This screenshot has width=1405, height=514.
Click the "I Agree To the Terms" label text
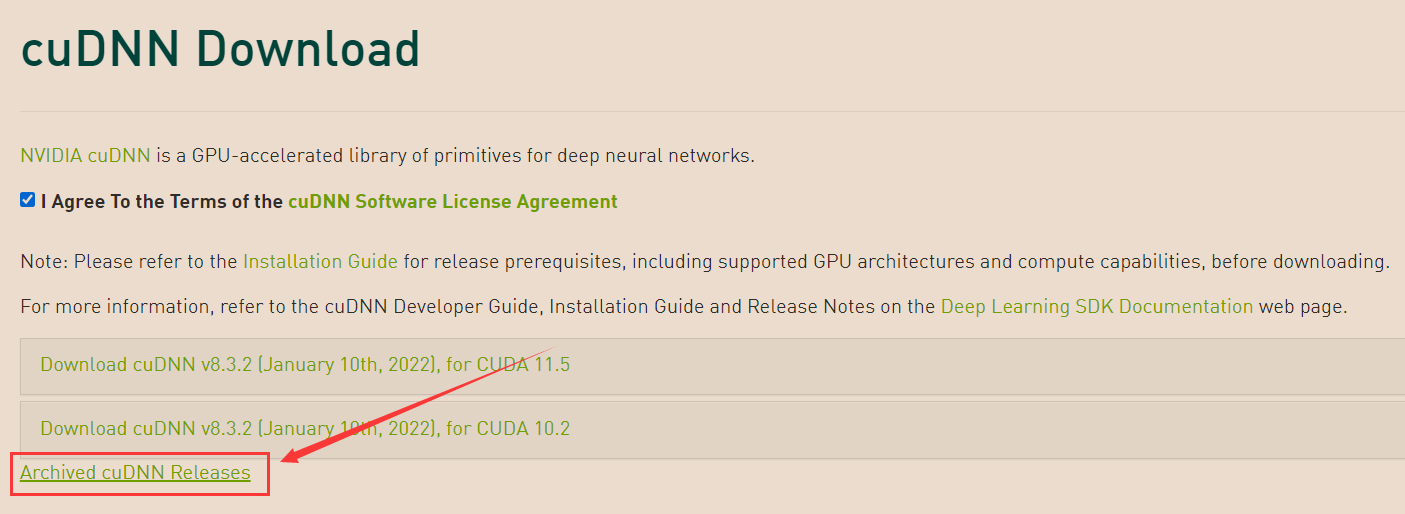pyautogui.click(x=162, y=201)
